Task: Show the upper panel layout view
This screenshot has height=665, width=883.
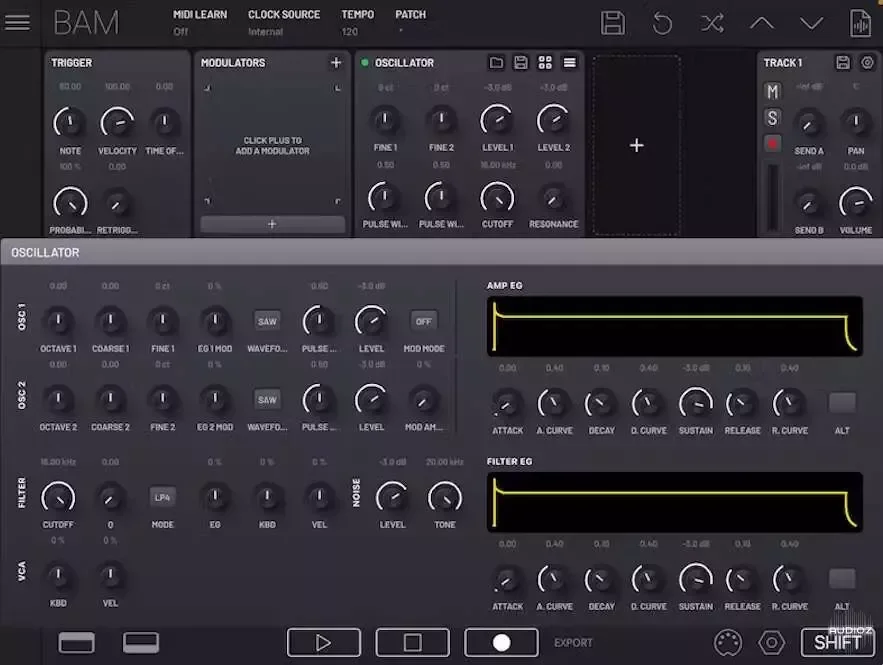Action: pos(77,642)
